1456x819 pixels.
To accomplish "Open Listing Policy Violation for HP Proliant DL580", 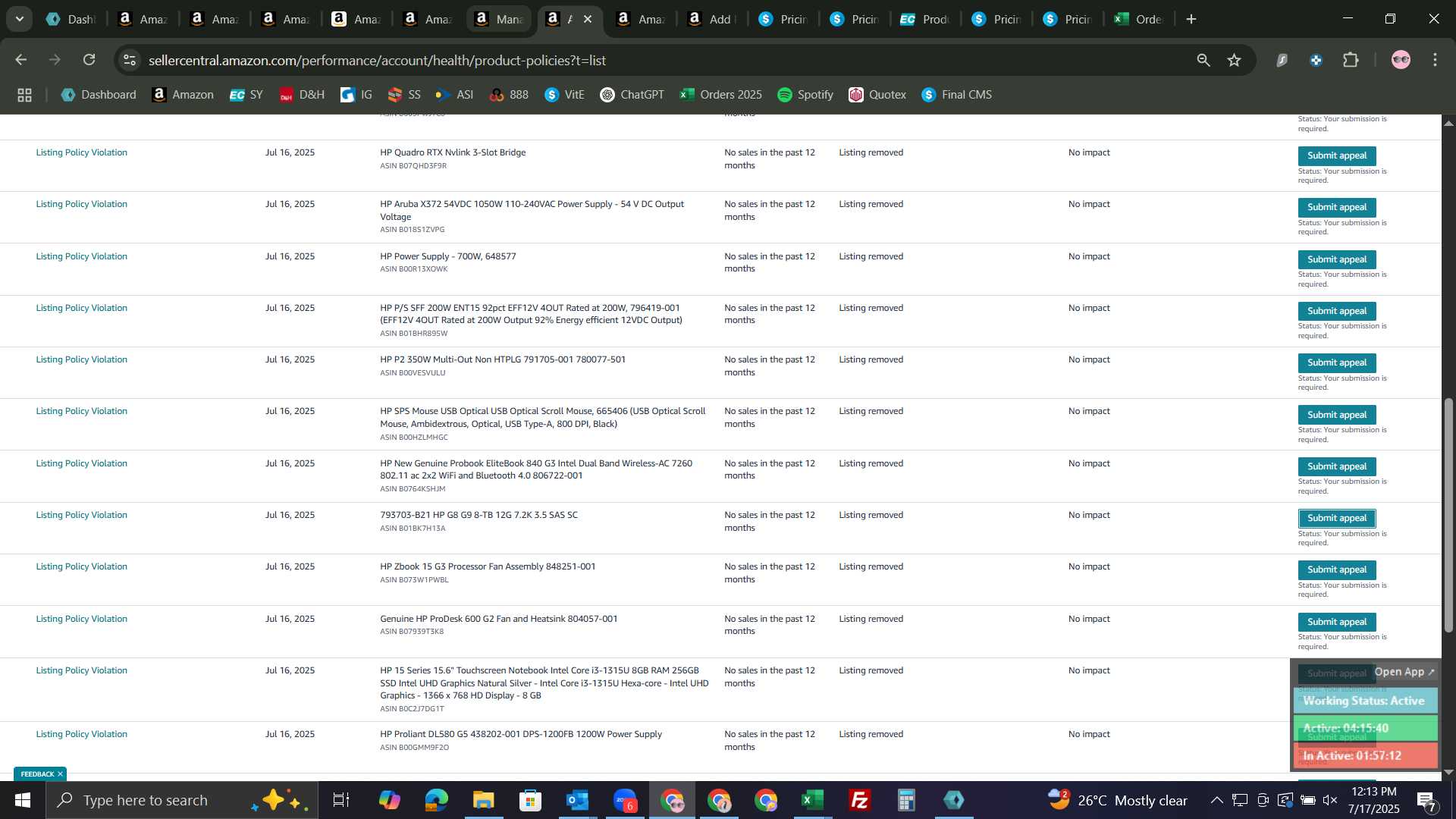I will [82, 734].
